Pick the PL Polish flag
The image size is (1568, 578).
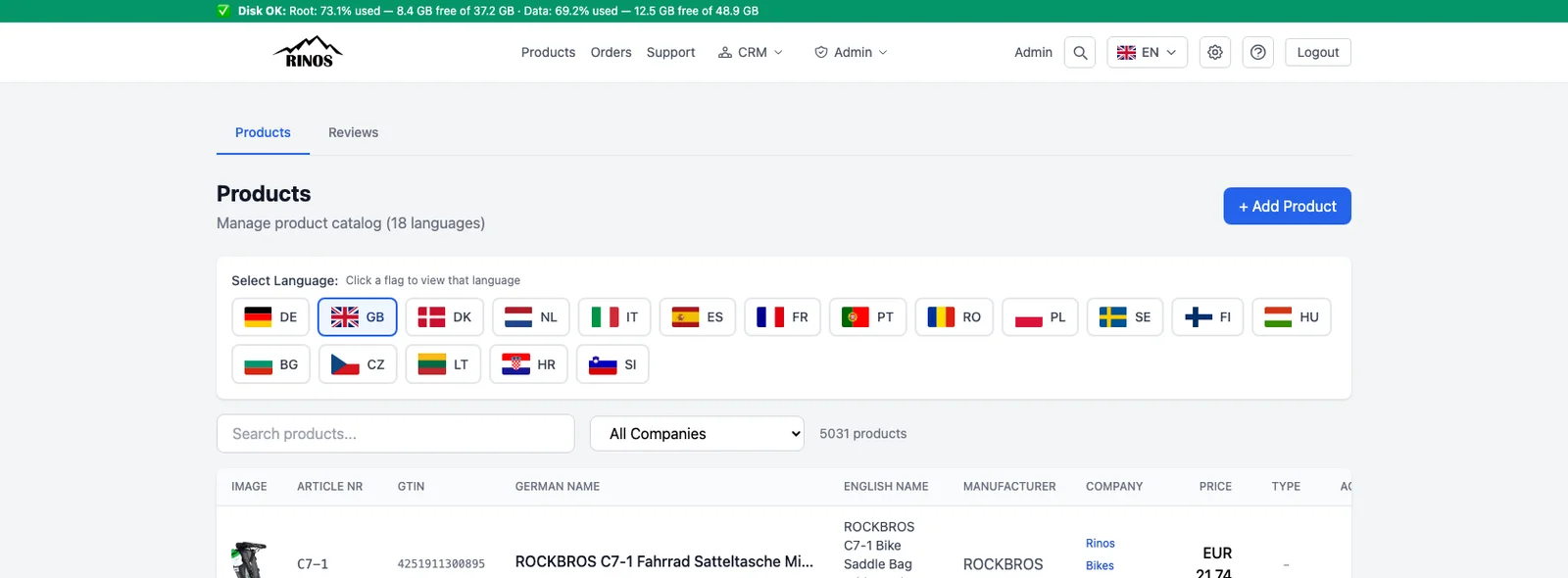pyautogui.click(x=1041, y=317)
